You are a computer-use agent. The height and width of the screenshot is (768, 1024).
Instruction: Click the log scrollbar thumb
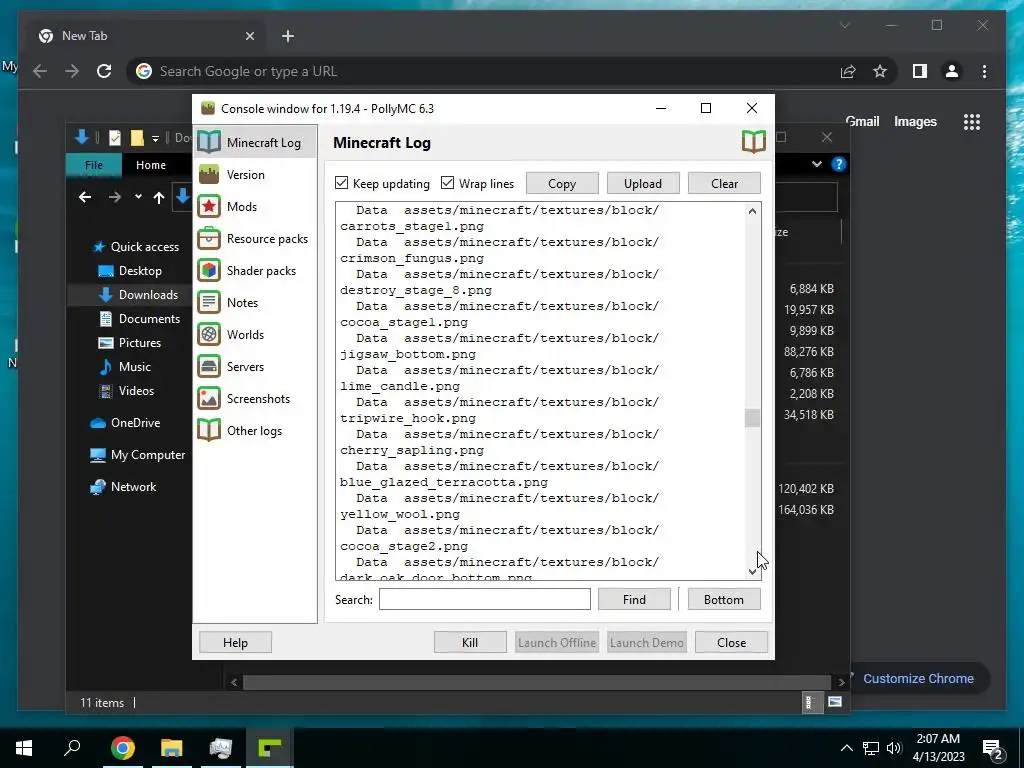click(x=752, y=418)
